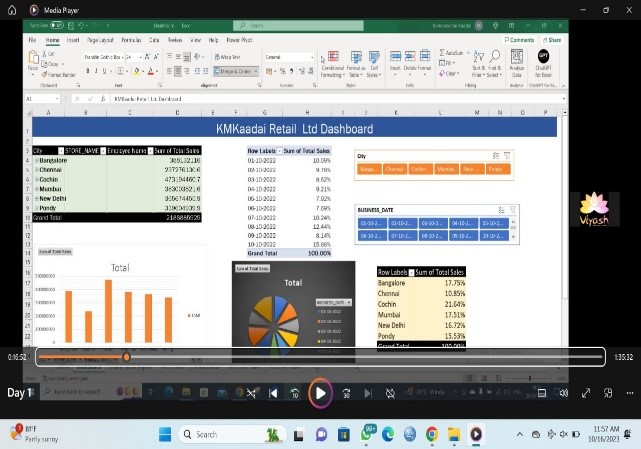Open the Page Layout ribbon tab

pyautogui.click(x=100, y=40)
